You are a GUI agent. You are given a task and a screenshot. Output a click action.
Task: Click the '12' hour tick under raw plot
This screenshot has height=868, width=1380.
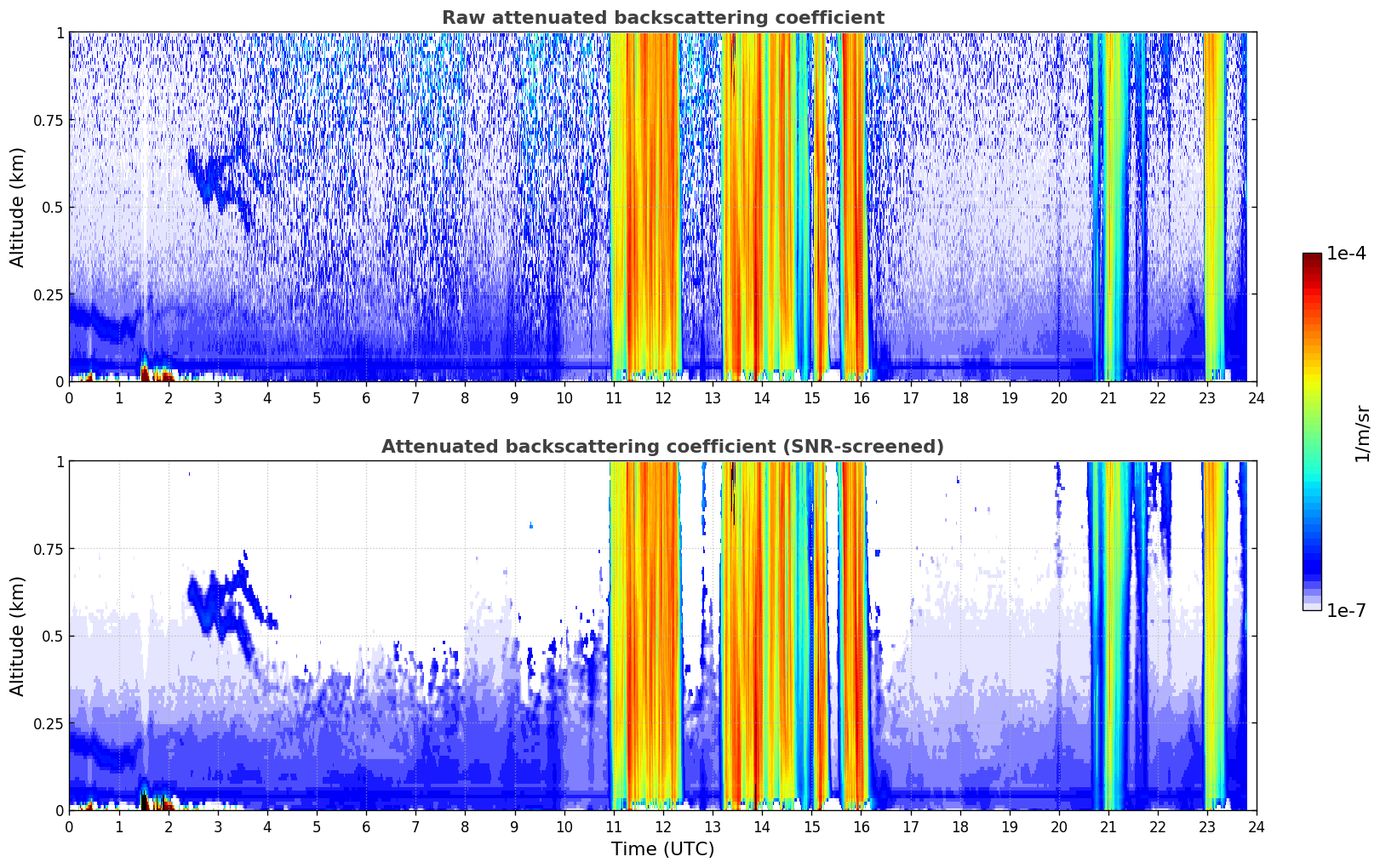[662, 397]
